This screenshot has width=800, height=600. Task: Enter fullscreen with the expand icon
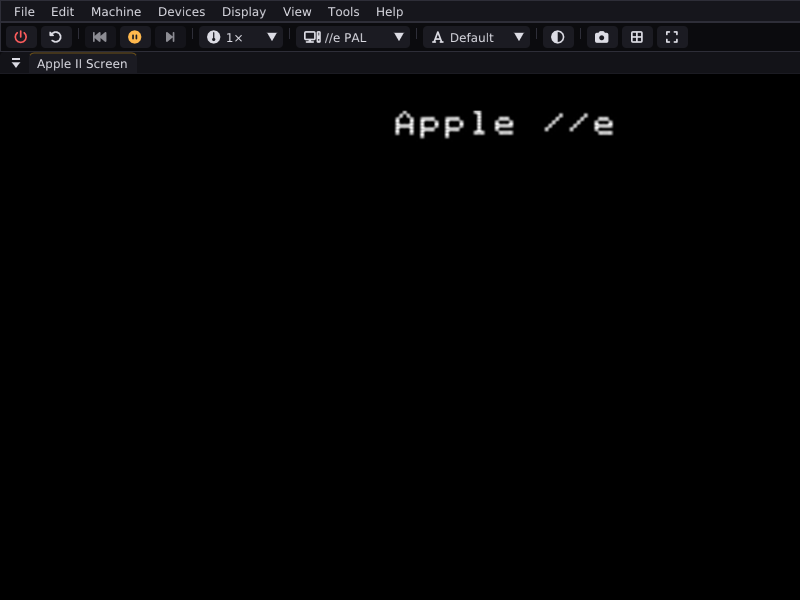click(672, 37)
